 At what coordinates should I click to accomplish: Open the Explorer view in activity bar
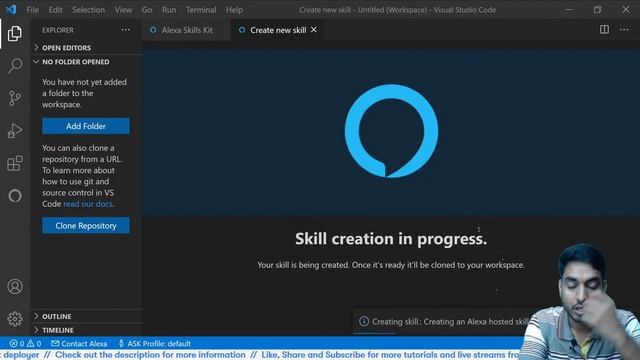point(15,33)
